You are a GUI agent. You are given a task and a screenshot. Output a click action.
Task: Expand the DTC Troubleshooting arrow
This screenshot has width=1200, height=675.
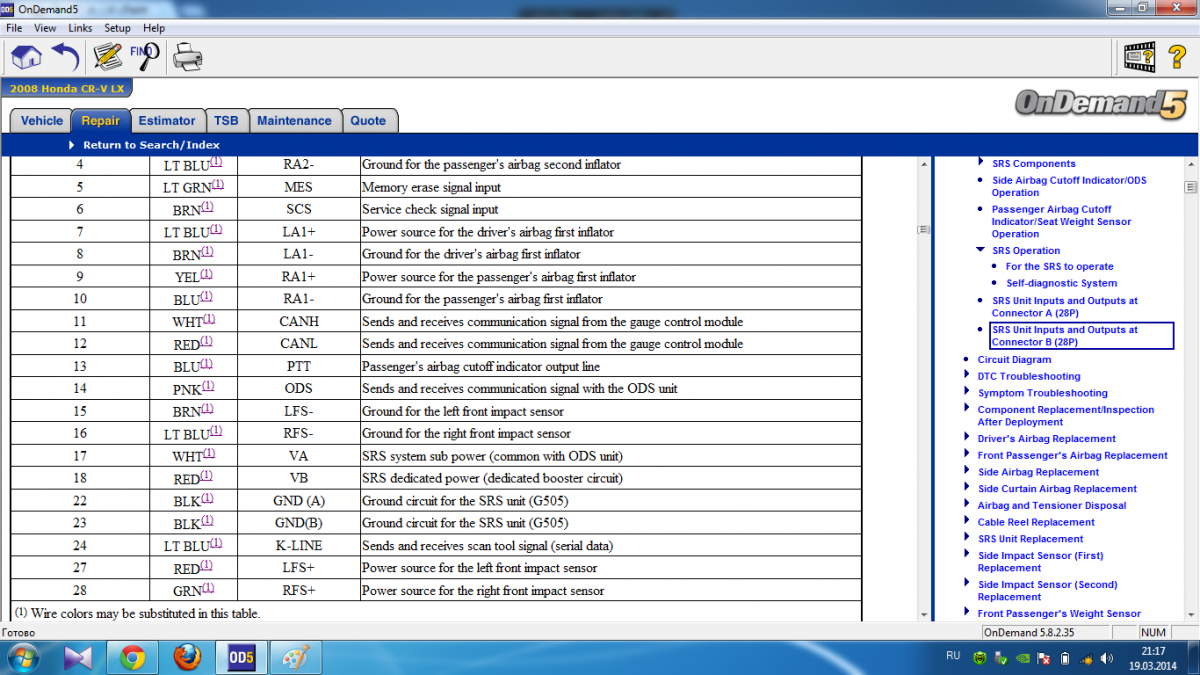[967, 376]
